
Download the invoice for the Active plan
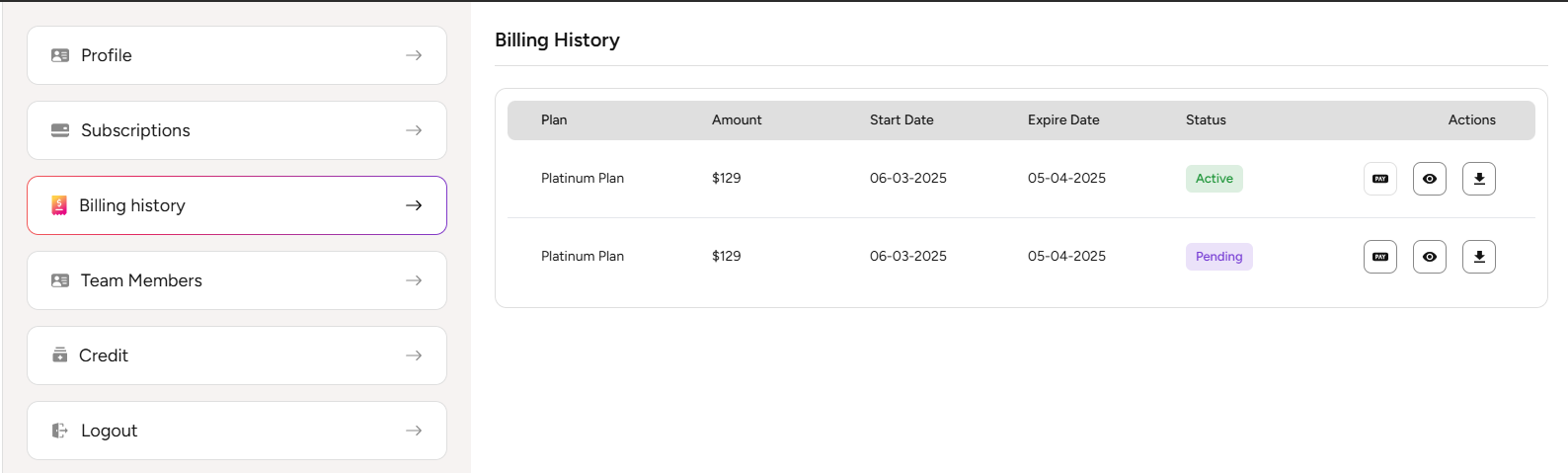(x=1479, y=179)
